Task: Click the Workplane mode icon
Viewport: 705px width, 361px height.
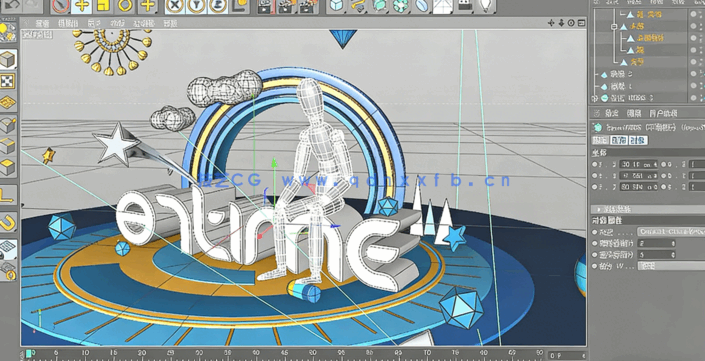Action: [x=8, y=103]
